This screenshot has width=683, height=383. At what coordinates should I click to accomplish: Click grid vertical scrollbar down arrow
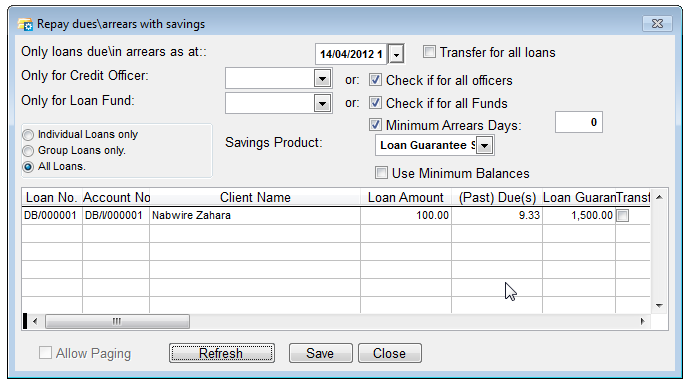coord(659,305)
